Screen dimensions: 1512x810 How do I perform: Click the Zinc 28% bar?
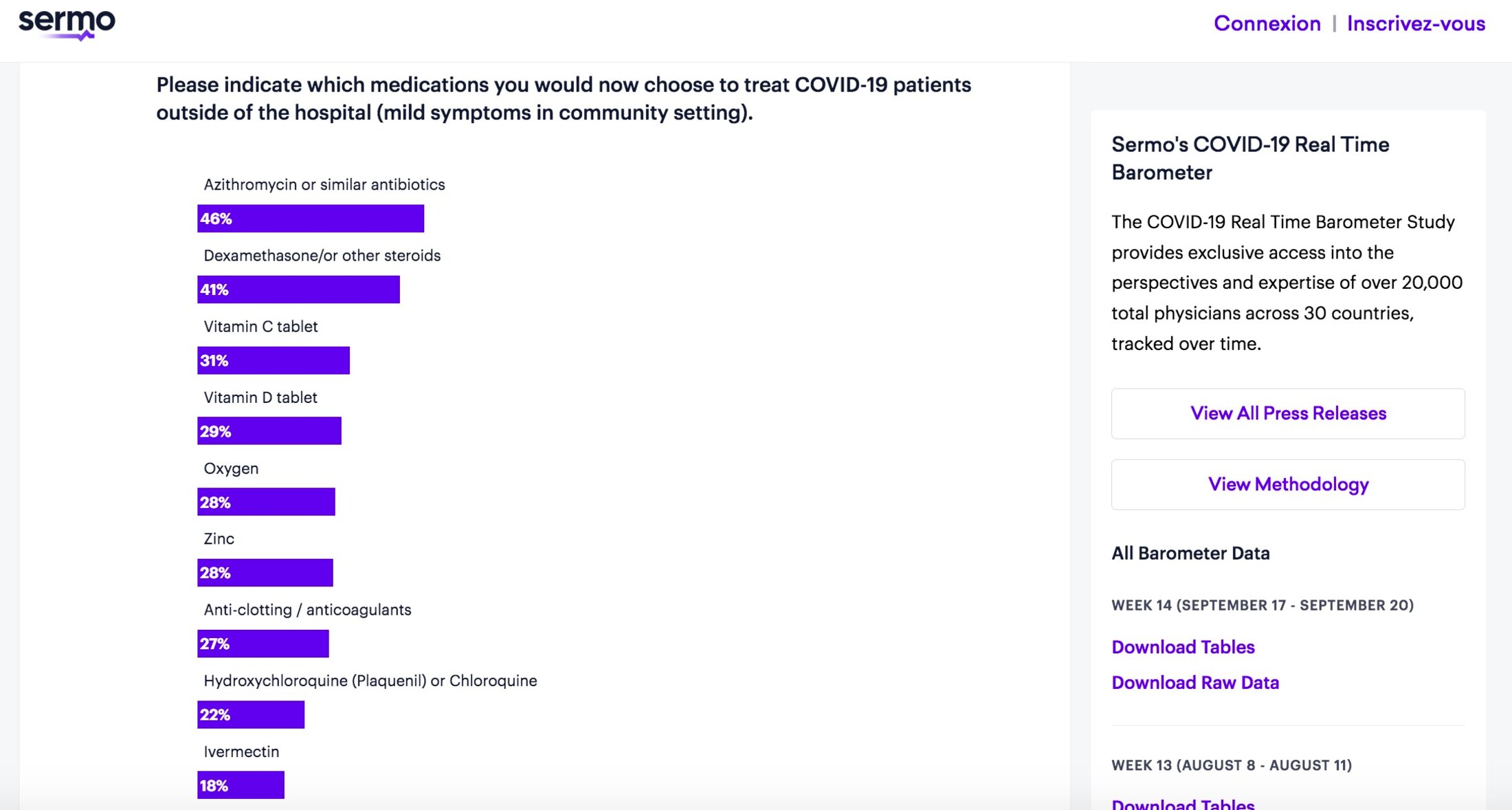tap(265, 573)
